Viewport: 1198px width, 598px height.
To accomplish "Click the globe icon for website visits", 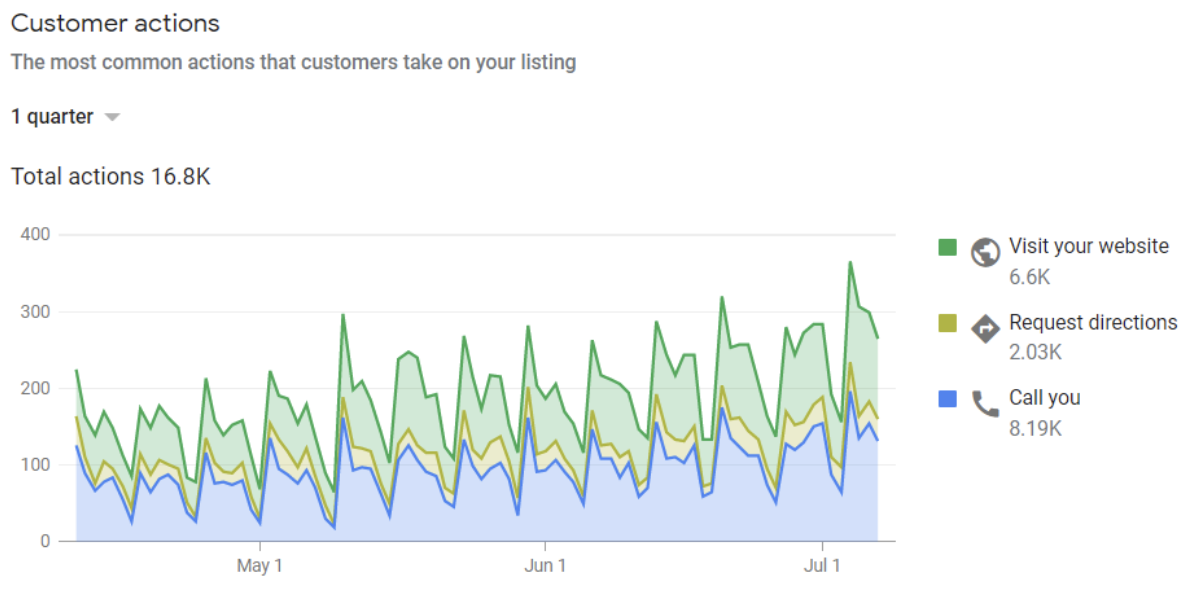I will pos(985,250).
